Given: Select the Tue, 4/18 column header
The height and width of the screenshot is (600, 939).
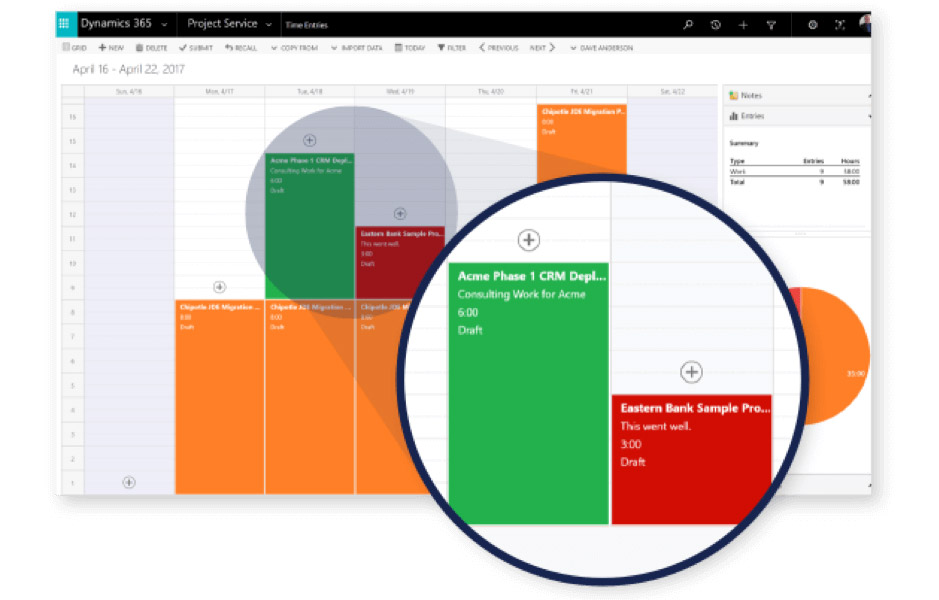Looking at the screenshot, I should [x=310, y=92].
